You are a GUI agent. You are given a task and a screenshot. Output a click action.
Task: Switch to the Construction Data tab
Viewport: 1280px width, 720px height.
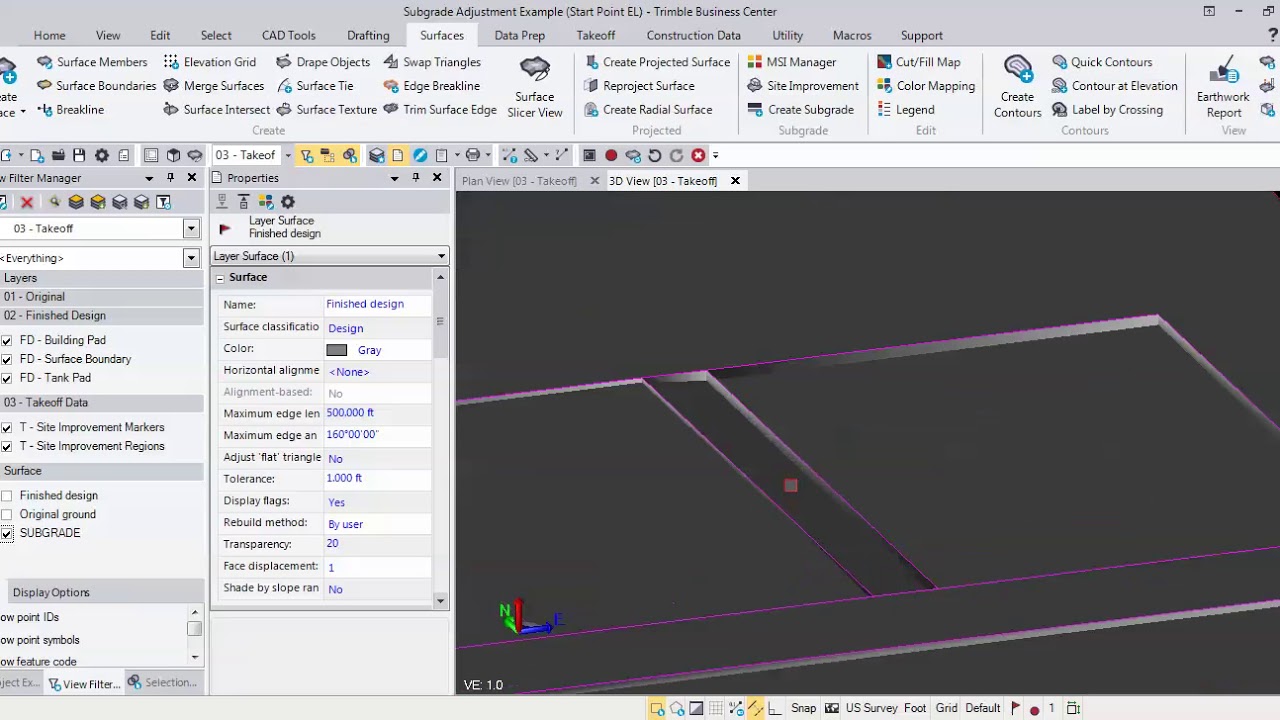[693, 35]
